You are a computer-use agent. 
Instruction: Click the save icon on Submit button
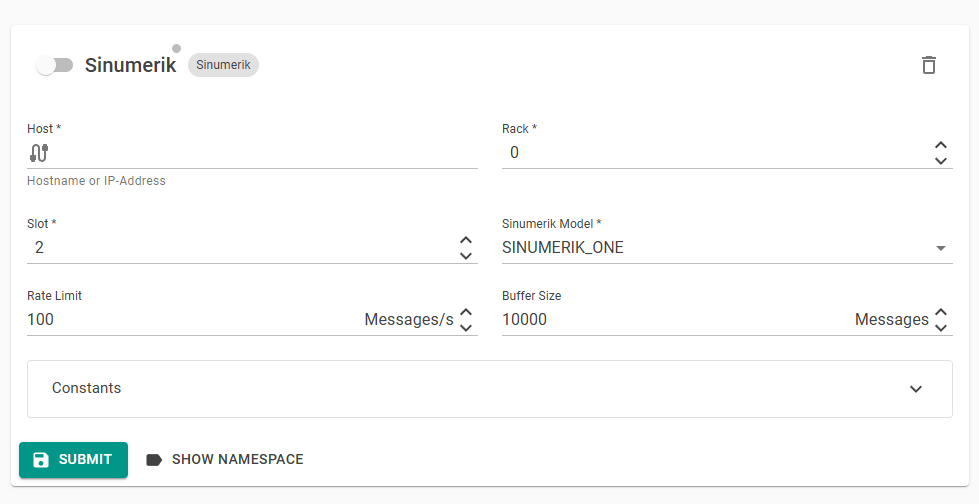(x=41, y=460)
